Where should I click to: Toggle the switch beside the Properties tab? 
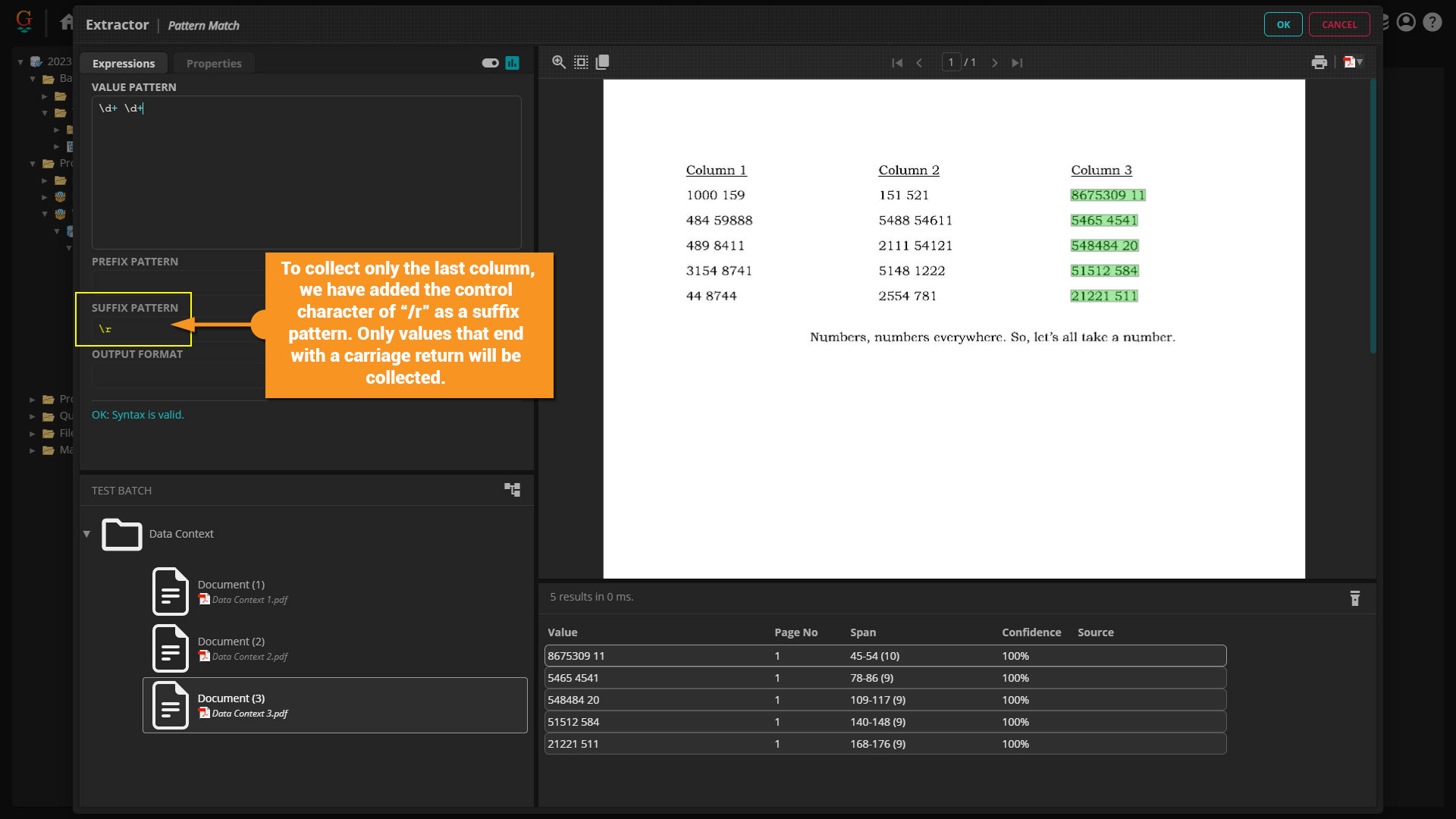pyautogui.click(x=490, y=63)
